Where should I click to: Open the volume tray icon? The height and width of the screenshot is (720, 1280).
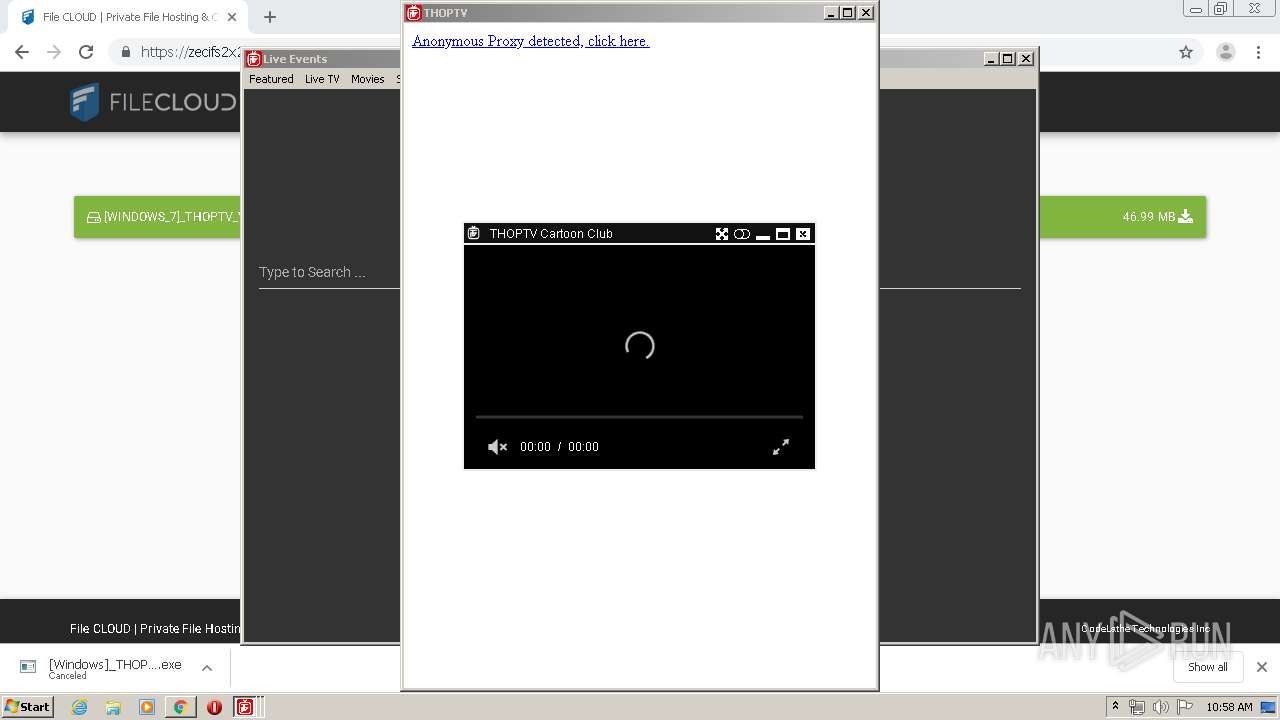(1161, 707)
